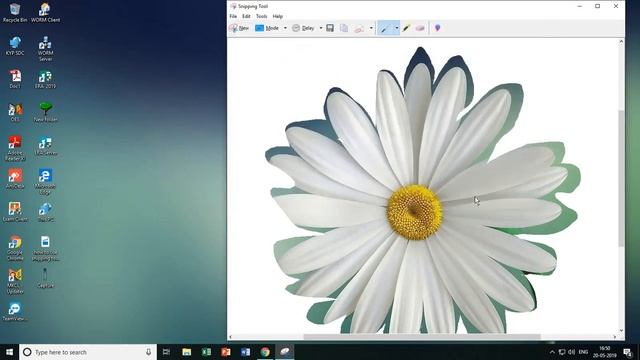Open the Windows Start menu
Viewport: 640px width, 360px height.
point(9,352)
